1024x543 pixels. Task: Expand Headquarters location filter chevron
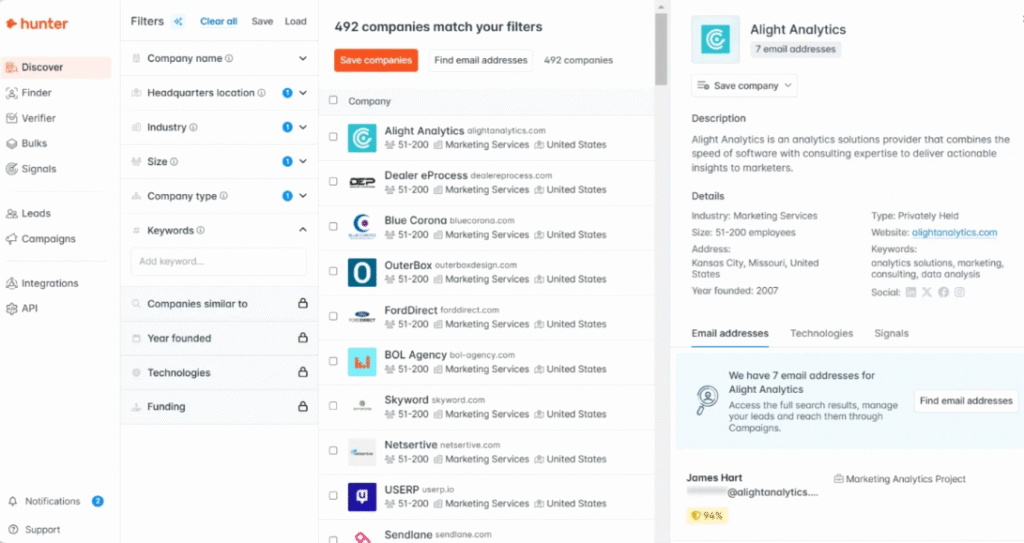pos(303,93)
